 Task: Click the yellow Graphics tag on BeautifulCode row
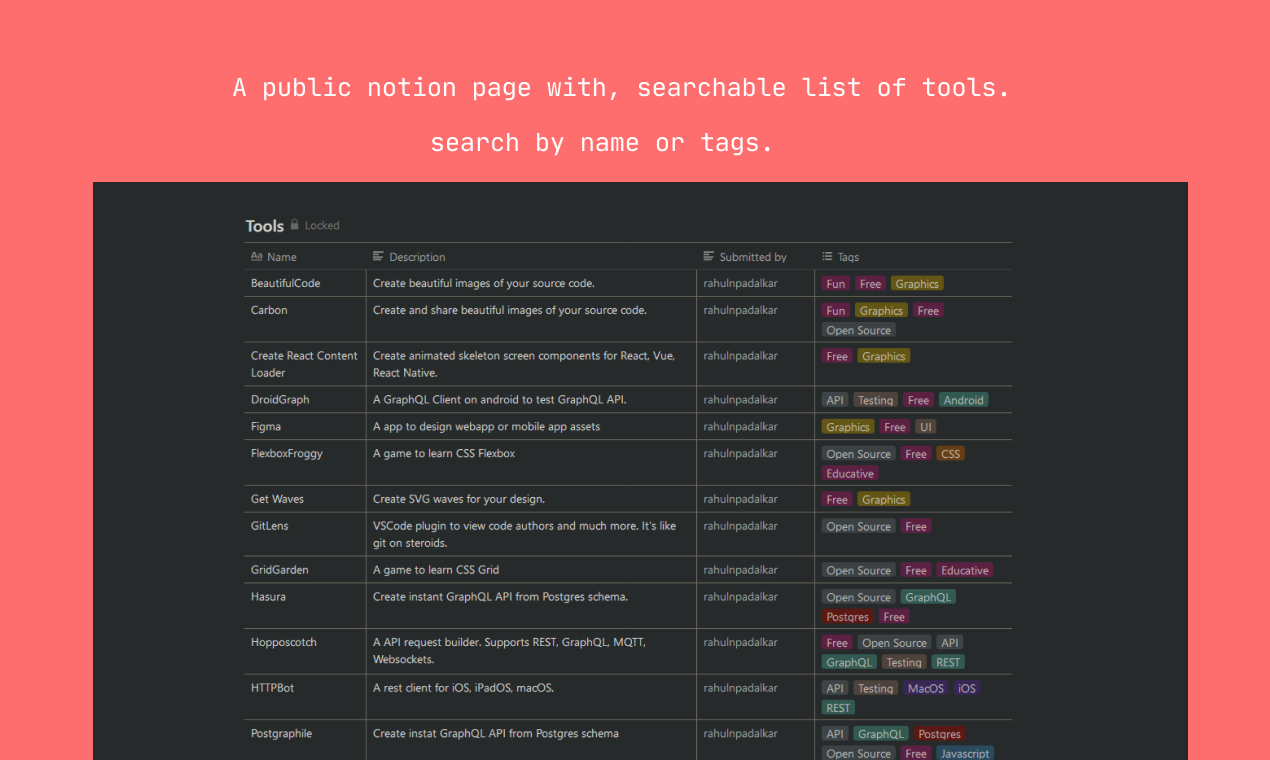(916, 283)
